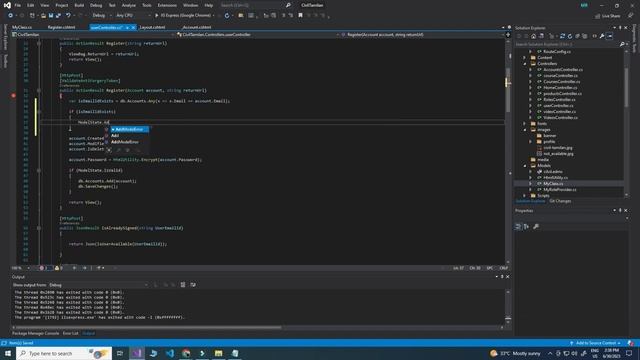The image size is (640, 360).
Task: Open the Package Manager Console tab
Action: [x=36, y=333]
